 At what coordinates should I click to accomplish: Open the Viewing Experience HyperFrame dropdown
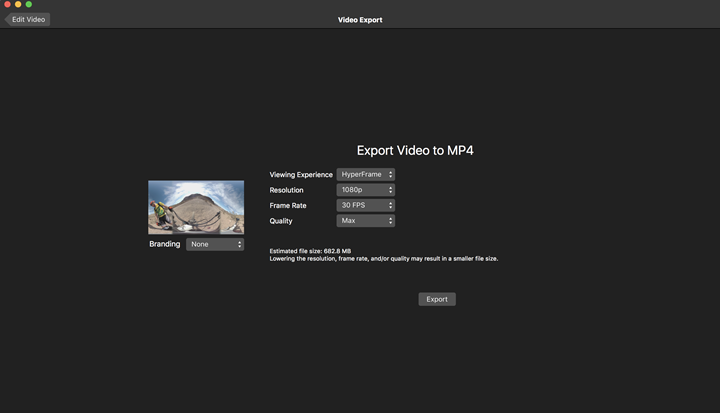point(366,175)
